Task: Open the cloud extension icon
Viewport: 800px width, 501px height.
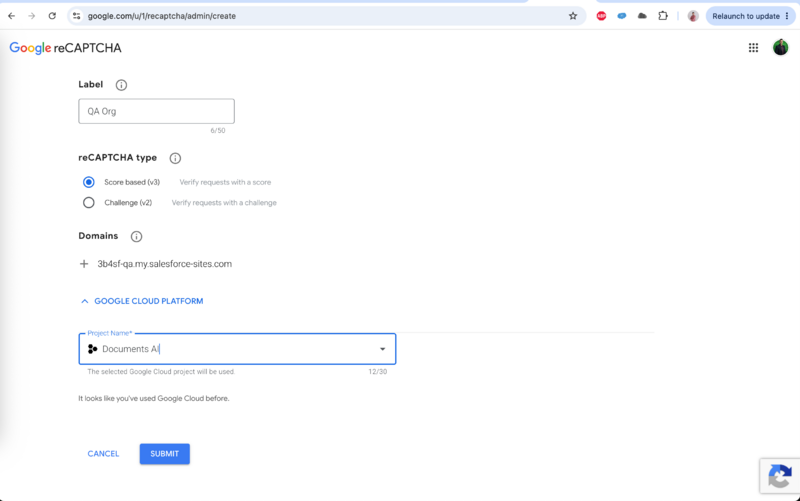Action: 642,16
